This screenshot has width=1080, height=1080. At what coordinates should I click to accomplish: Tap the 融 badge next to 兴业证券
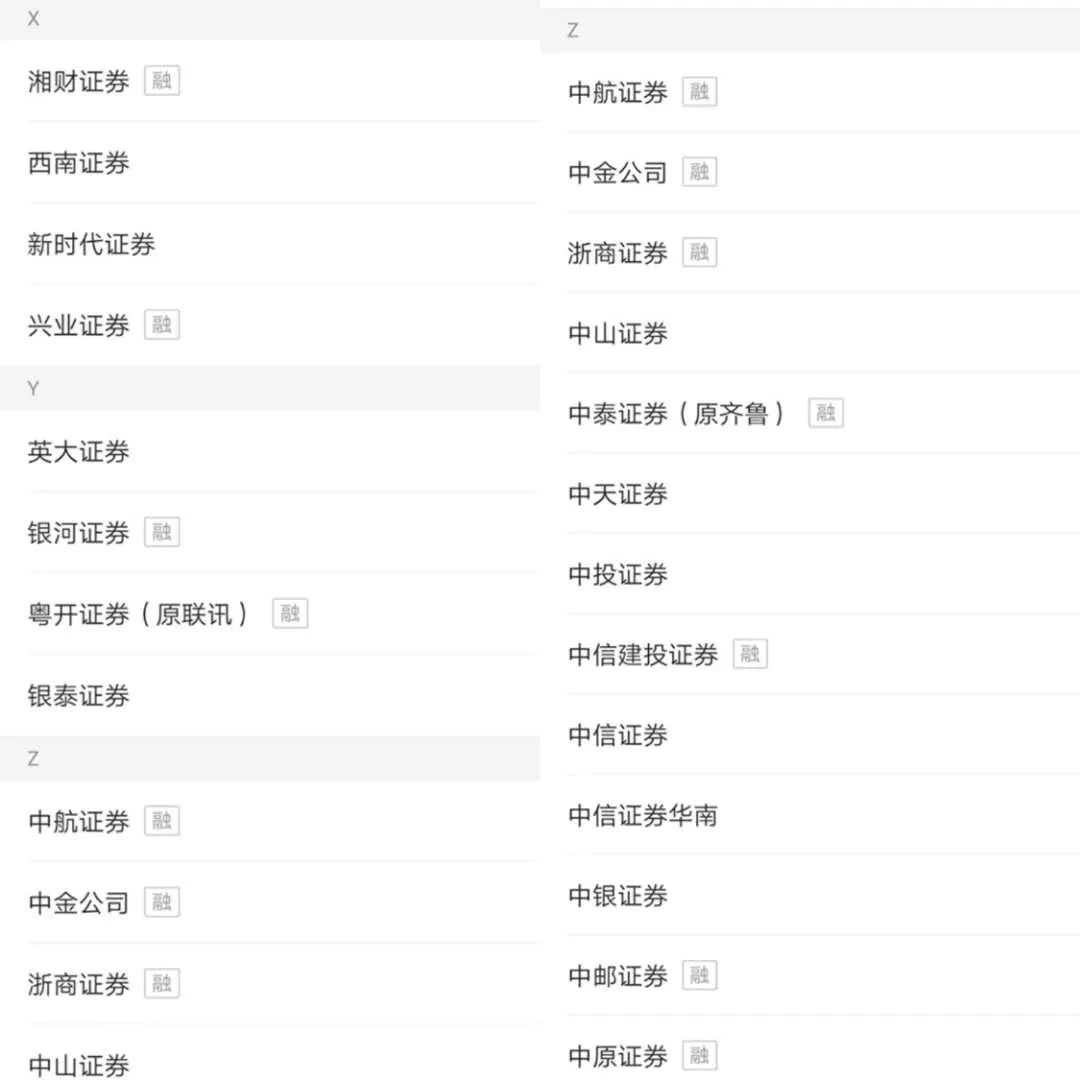162,325
